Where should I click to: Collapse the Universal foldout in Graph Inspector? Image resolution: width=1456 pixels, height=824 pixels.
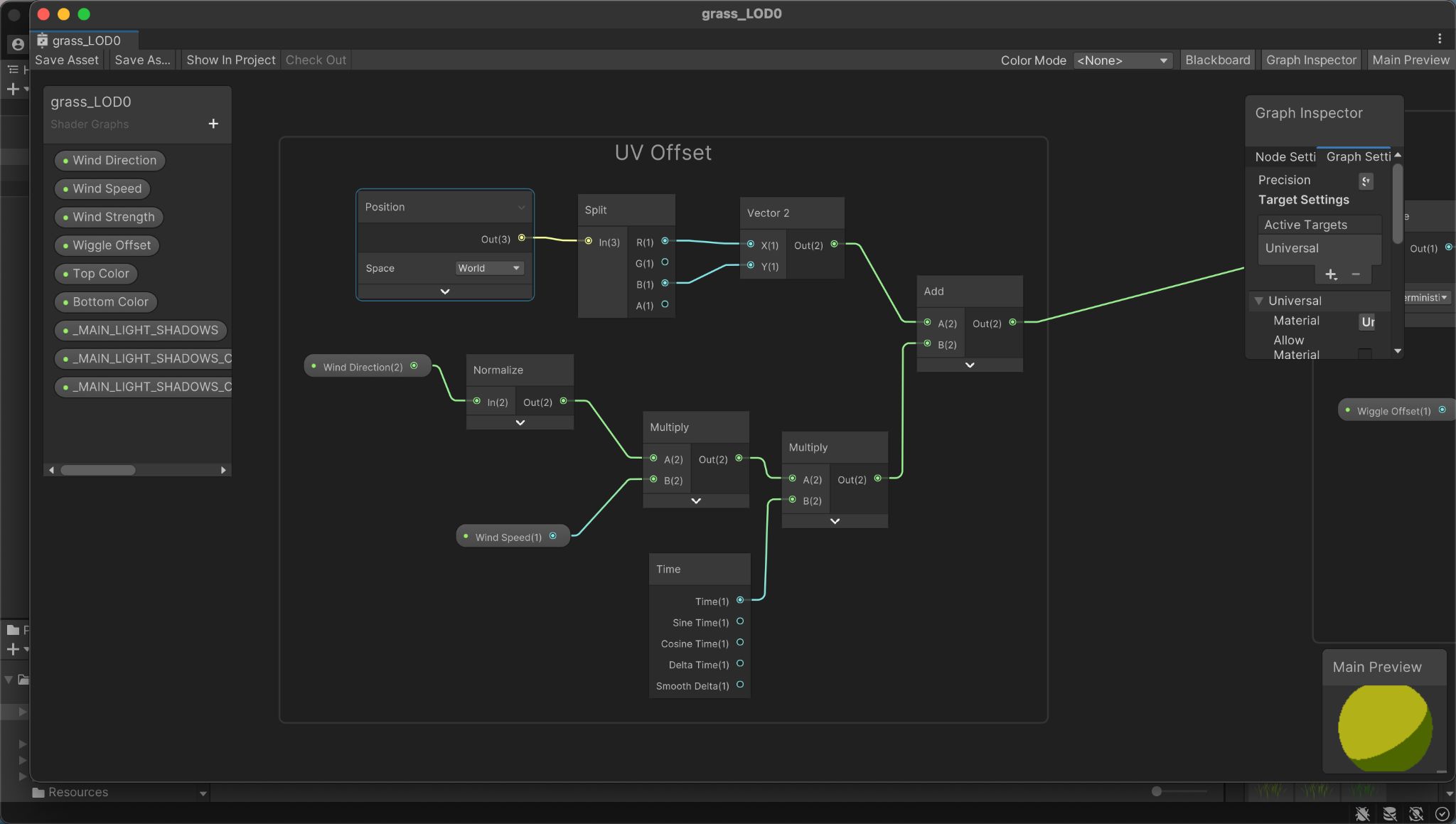click(1259, 301)
